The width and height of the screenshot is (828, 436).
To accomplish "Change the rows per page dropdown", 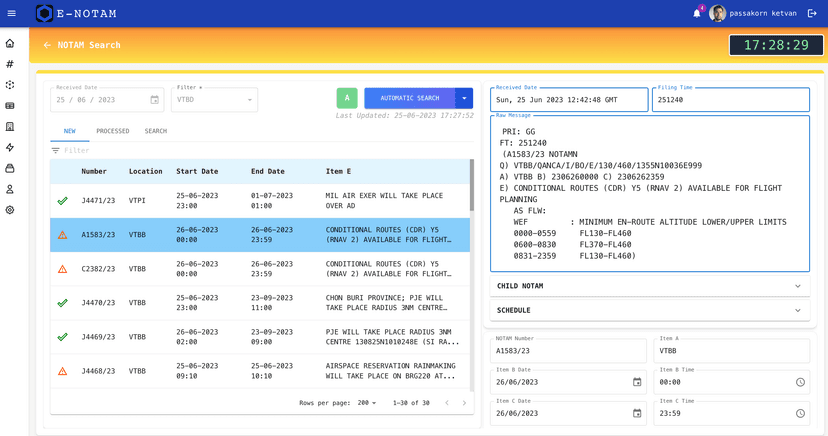I will coord(367,403).
